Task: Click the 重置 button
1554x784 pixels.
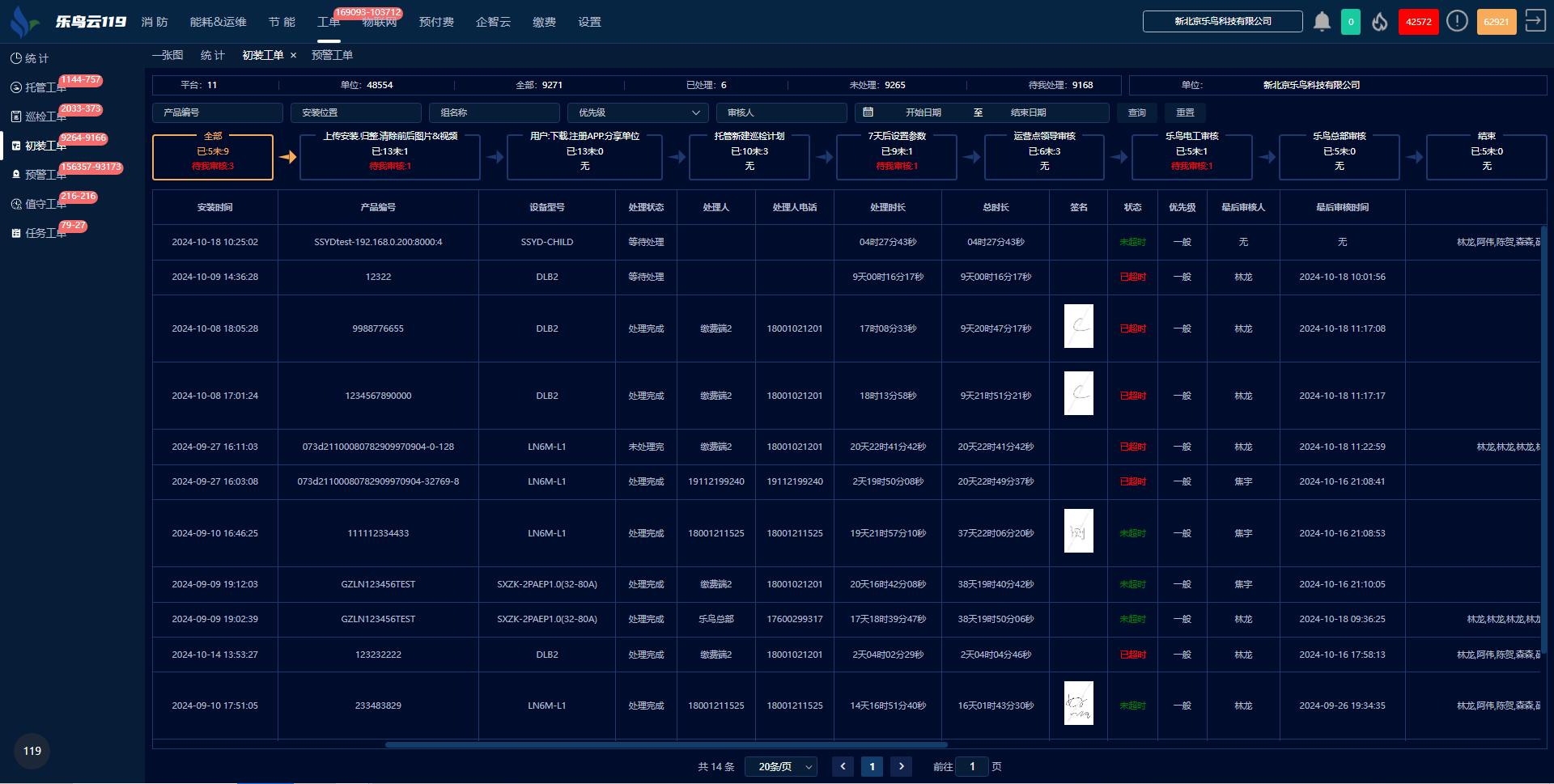Action: (x=1185, y=112)
